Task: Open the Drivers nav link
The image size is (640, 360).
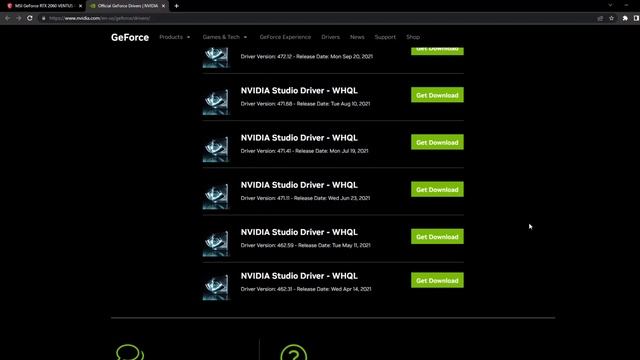Action: [x=330, y=37]
